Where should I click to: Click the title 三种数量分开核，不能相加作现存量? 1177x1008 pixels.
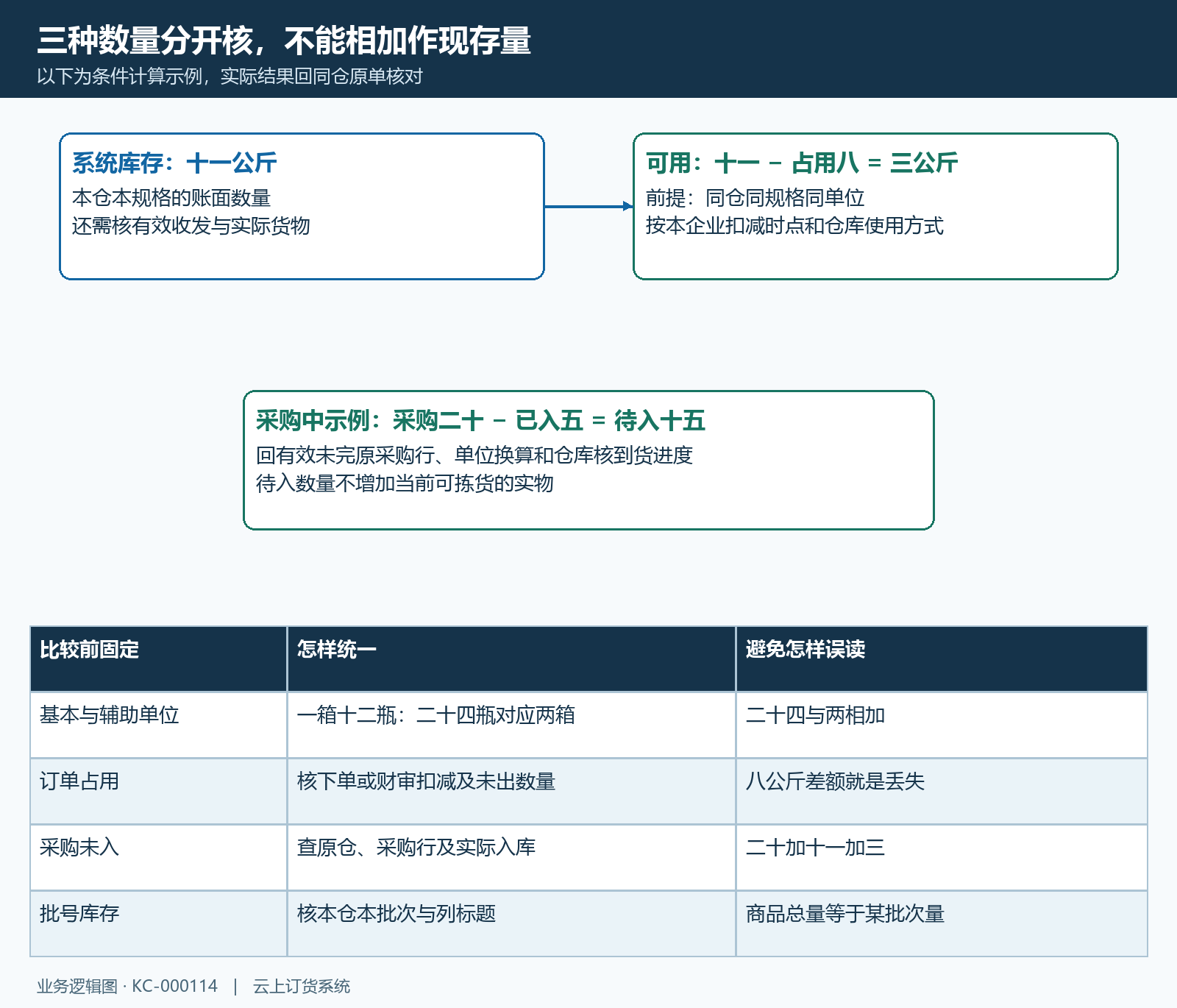[x=284, y=40]
